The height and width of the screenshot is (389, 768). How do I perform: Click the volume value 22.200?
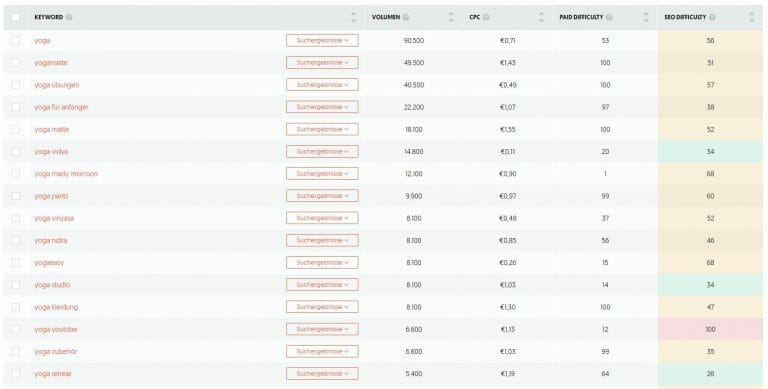[x=414, y=107]
